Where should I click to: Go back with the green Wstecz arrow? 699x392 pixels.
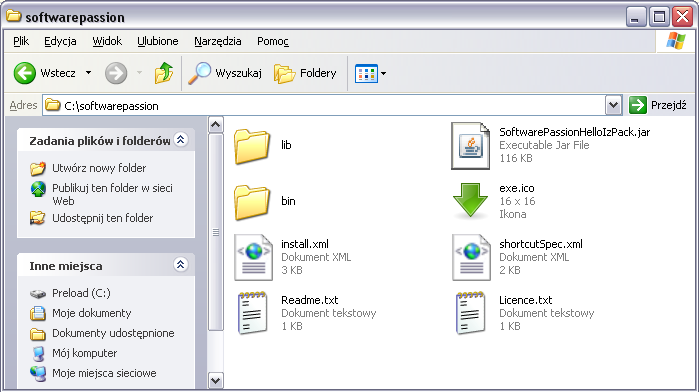click(x=25, y=73)
